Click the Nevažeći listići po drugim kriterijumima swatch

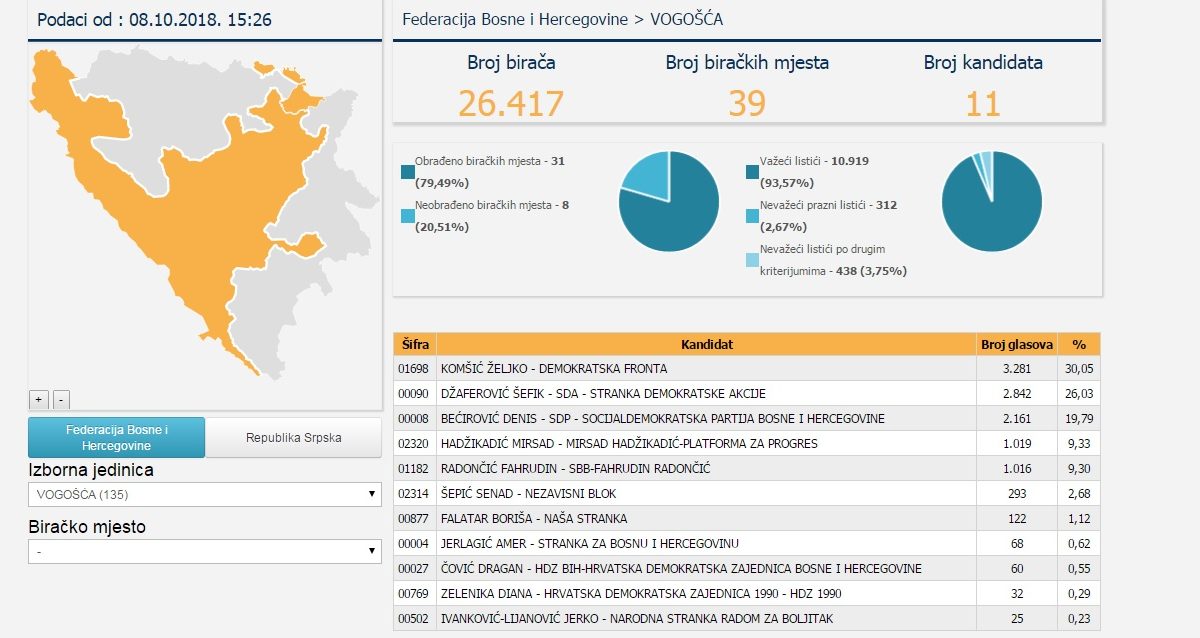pos(751,259)
